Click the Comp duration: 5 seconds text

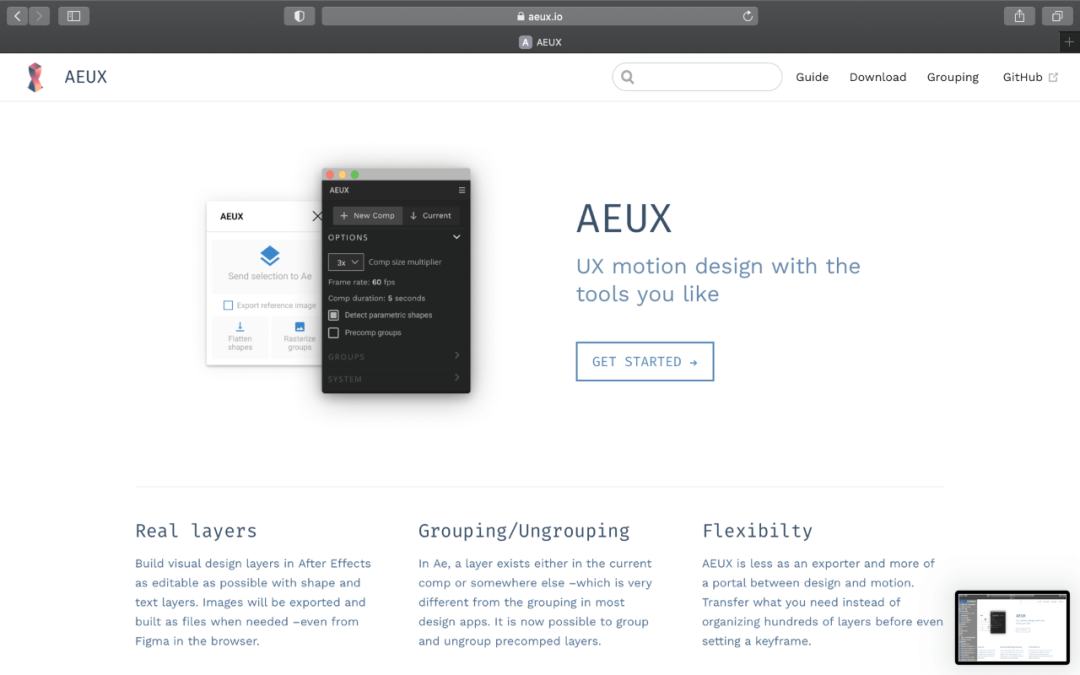coord(377,299)
